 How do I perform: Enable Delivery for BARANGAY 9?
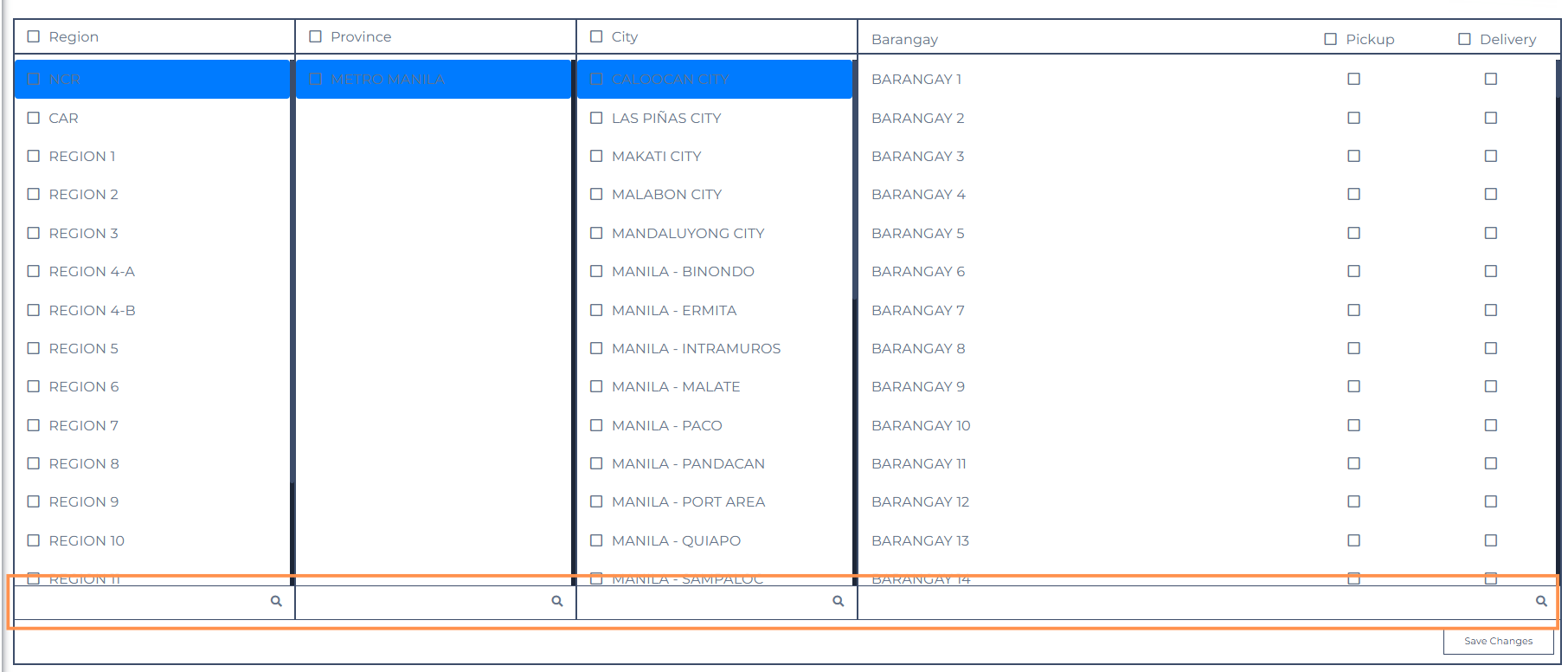coord(1490,386)
